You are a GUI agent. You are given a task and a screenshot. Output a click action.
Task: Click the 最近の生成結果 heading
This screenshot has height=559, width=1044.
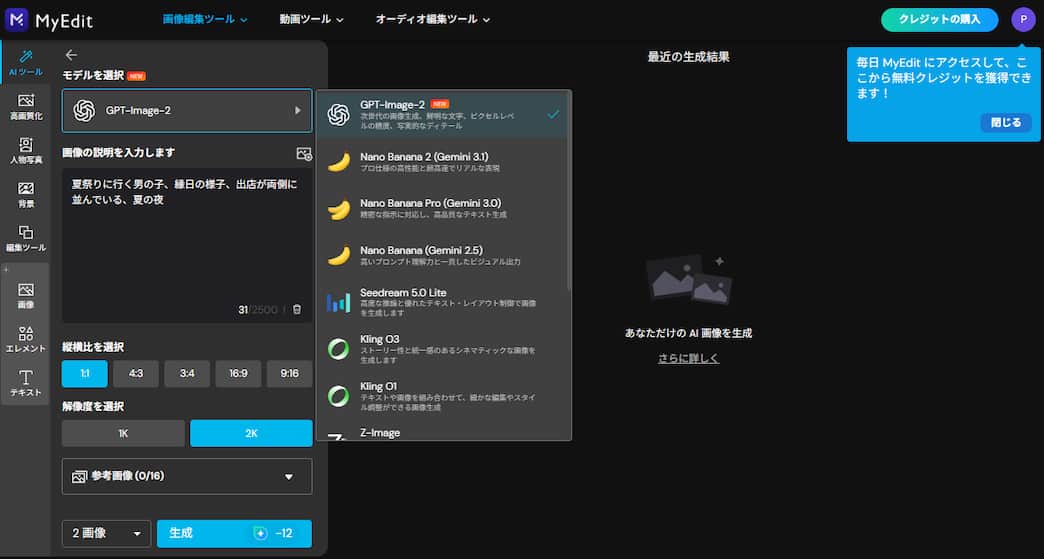pyautogui.click(x=688, y=57)
